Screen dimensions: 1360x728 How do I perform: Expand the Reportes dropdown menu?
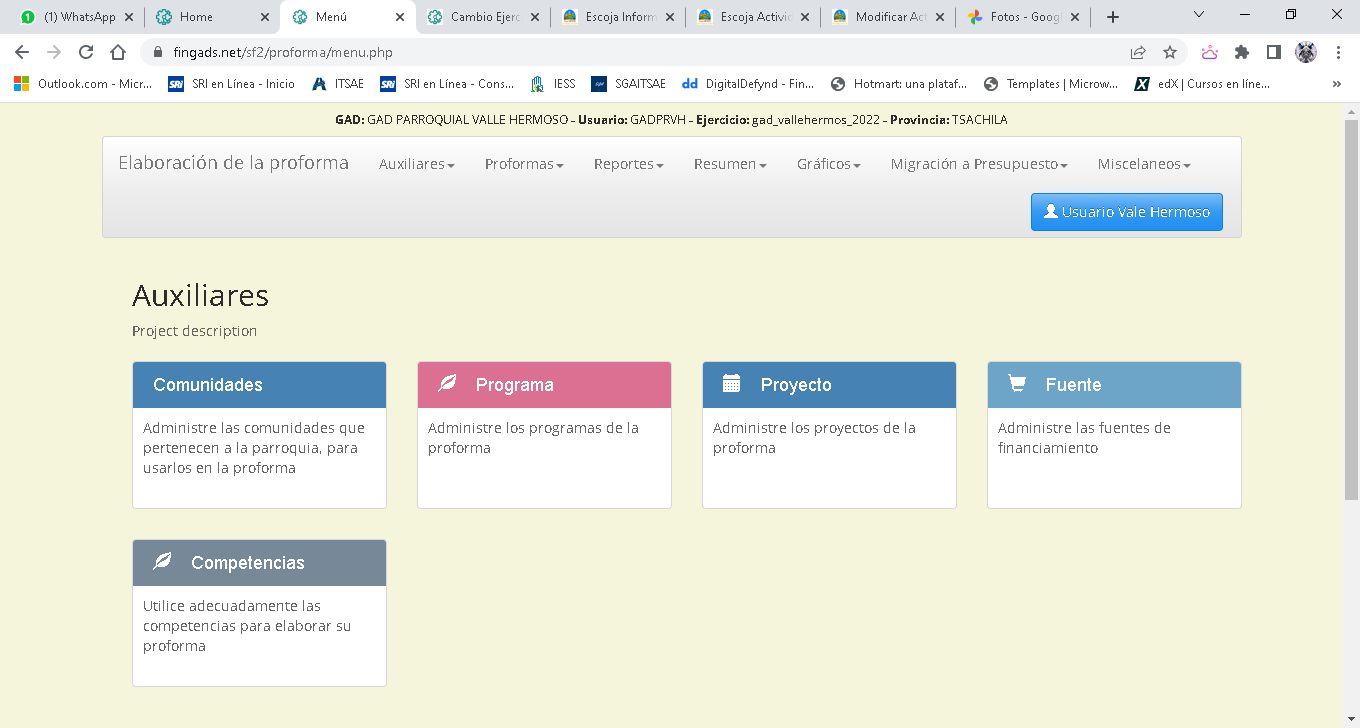(628, 164)
